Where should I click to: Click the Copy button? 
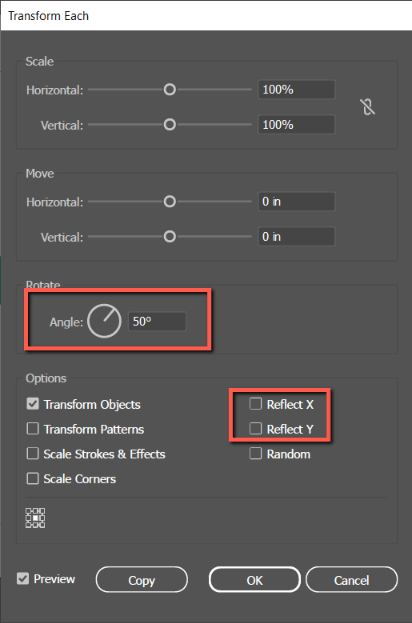141,580
